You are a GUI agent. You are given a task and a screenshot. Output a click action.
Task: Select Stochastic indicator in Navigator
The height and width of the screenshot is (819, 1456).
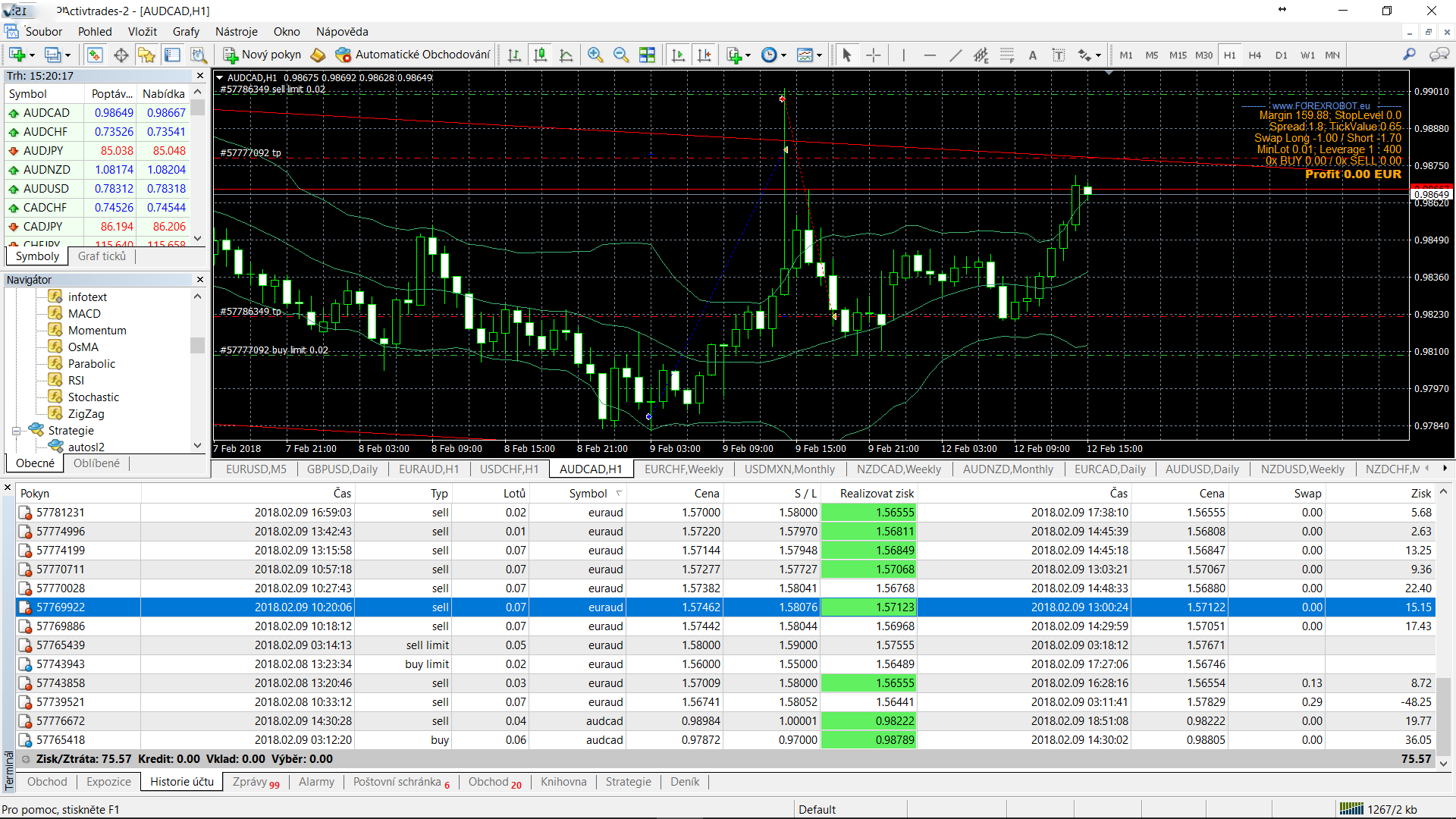93,397
